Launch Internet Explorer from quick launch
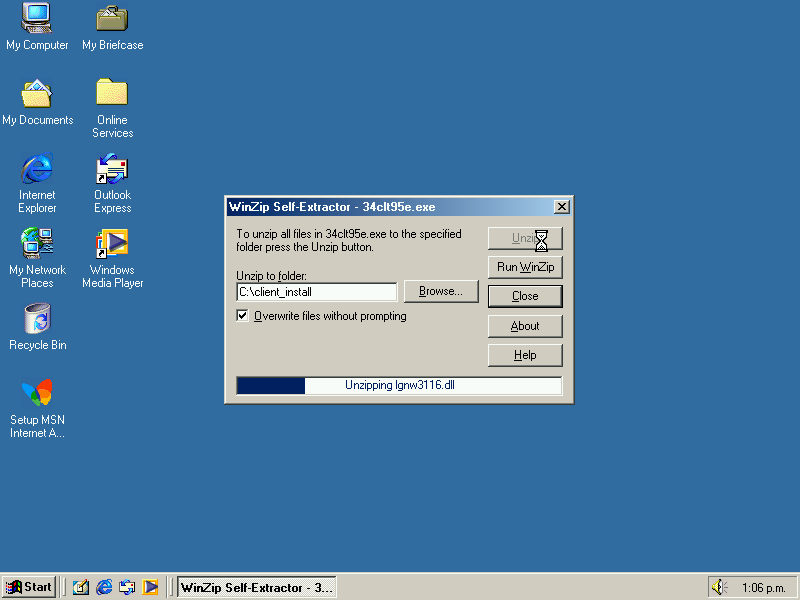The height and width of the screenshot is (600, 800). pyautogui.click(x=104, y=587)
